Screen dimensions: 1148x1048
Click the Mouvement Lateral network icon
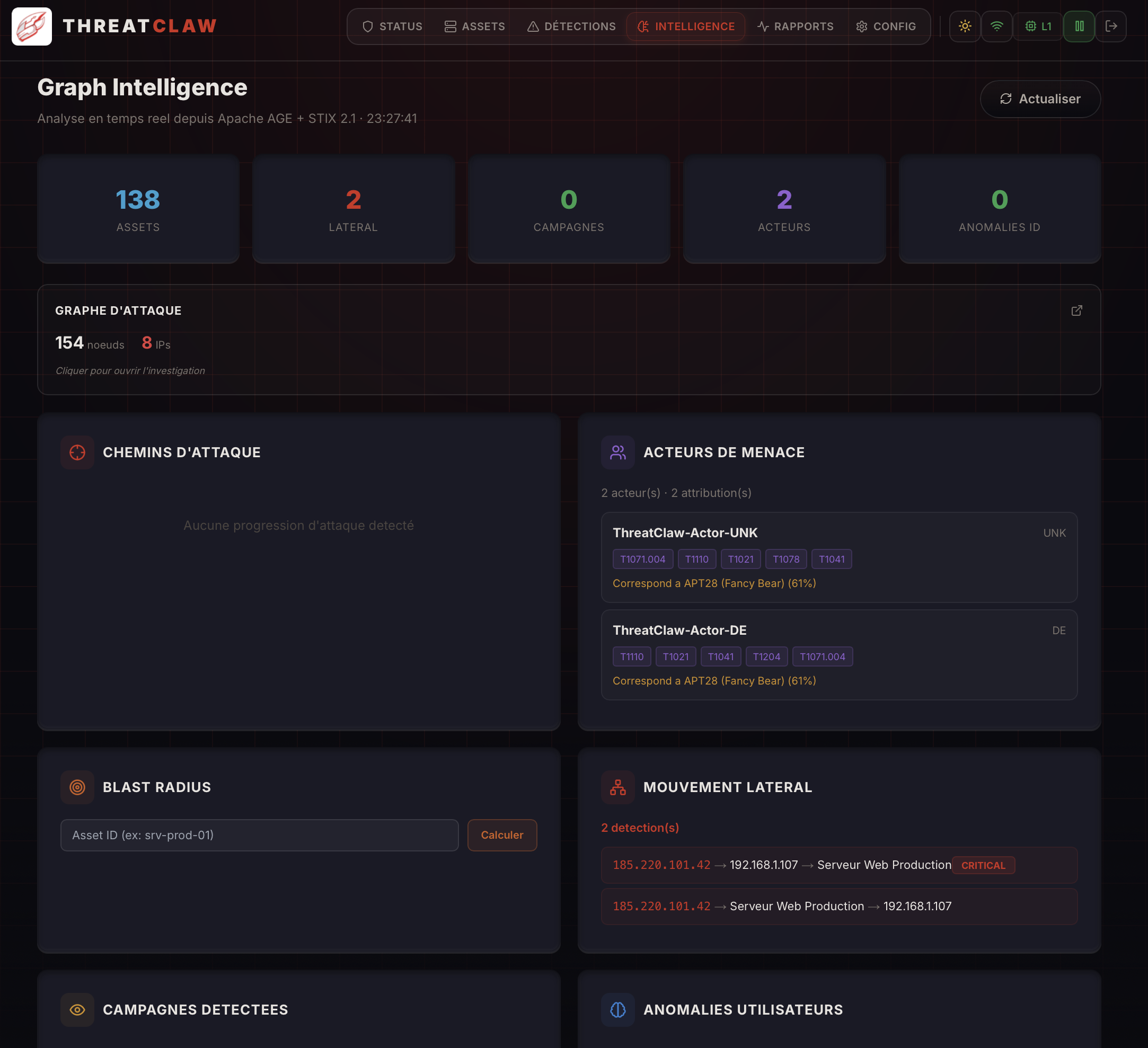coord(618,787)
